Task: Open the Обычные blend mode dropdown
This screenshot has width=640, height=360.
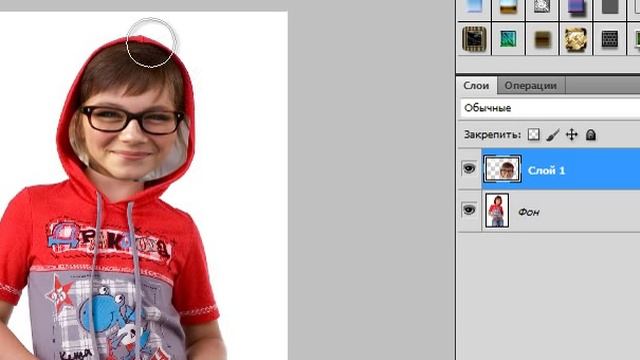Action: click(550, 108)
